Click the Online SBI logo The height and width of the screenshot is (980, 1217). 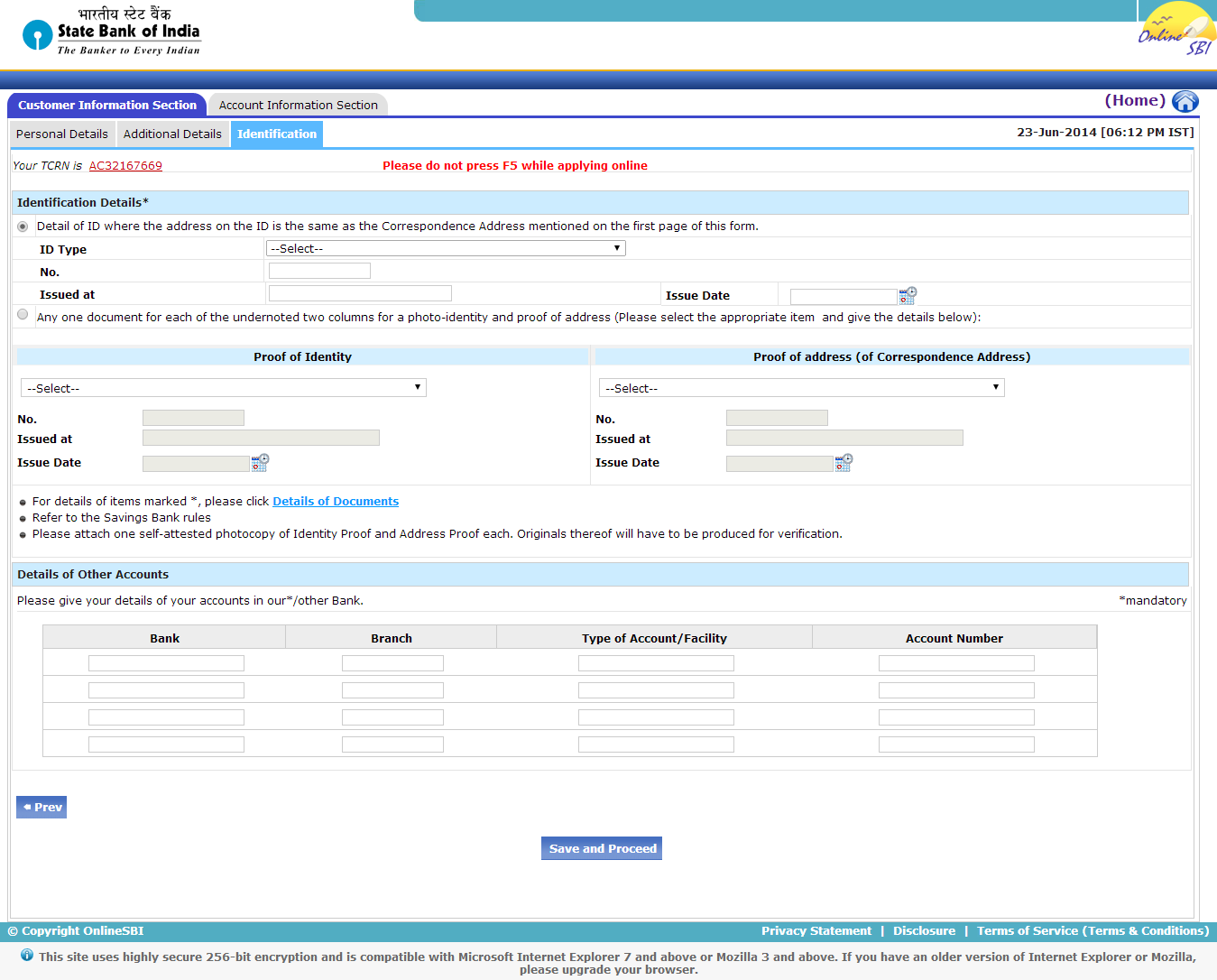[x=1176, y=30]
